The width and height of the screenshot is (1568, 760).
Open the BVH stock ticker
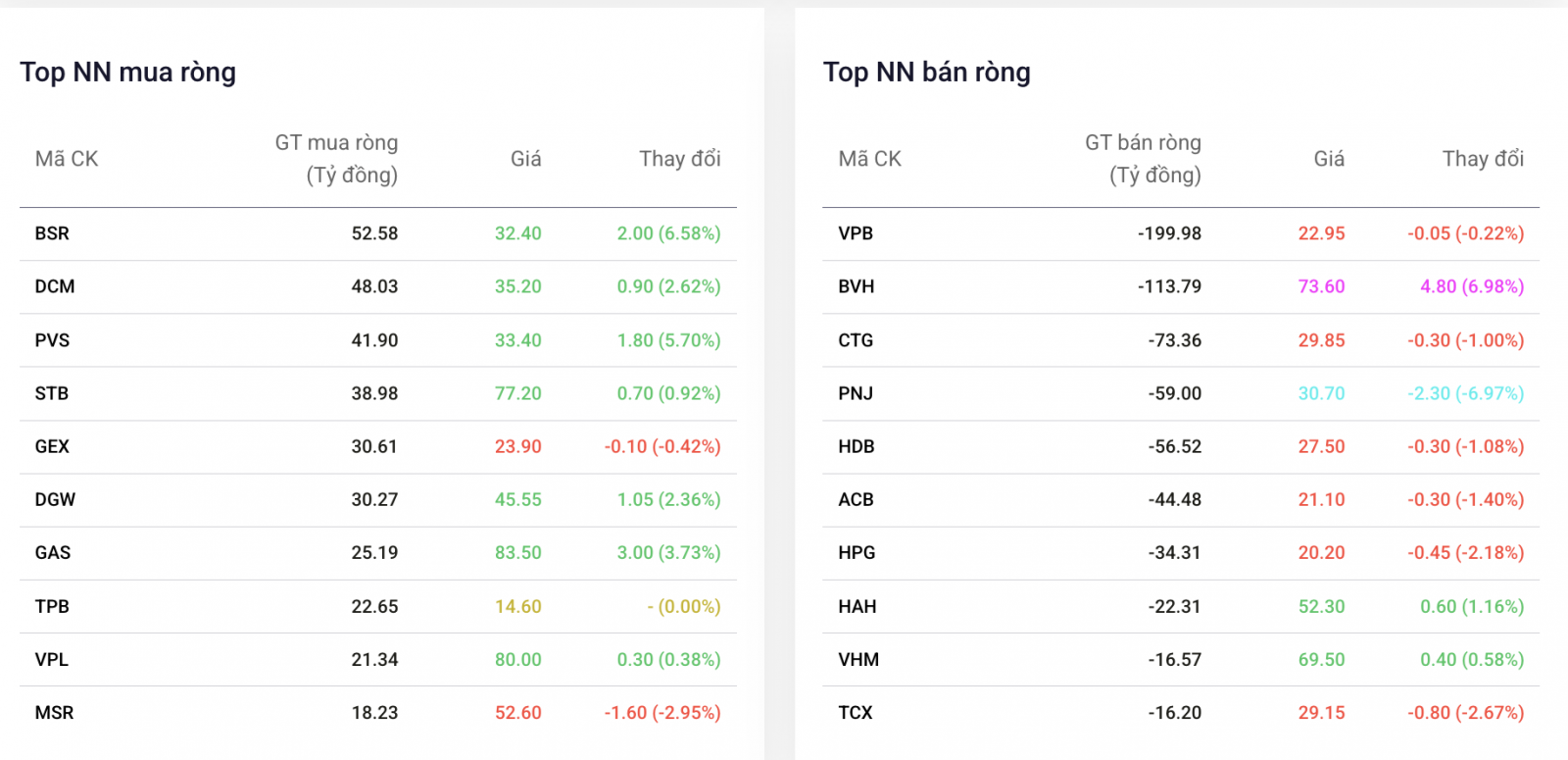pyautogui.click(x=857, y=286)
